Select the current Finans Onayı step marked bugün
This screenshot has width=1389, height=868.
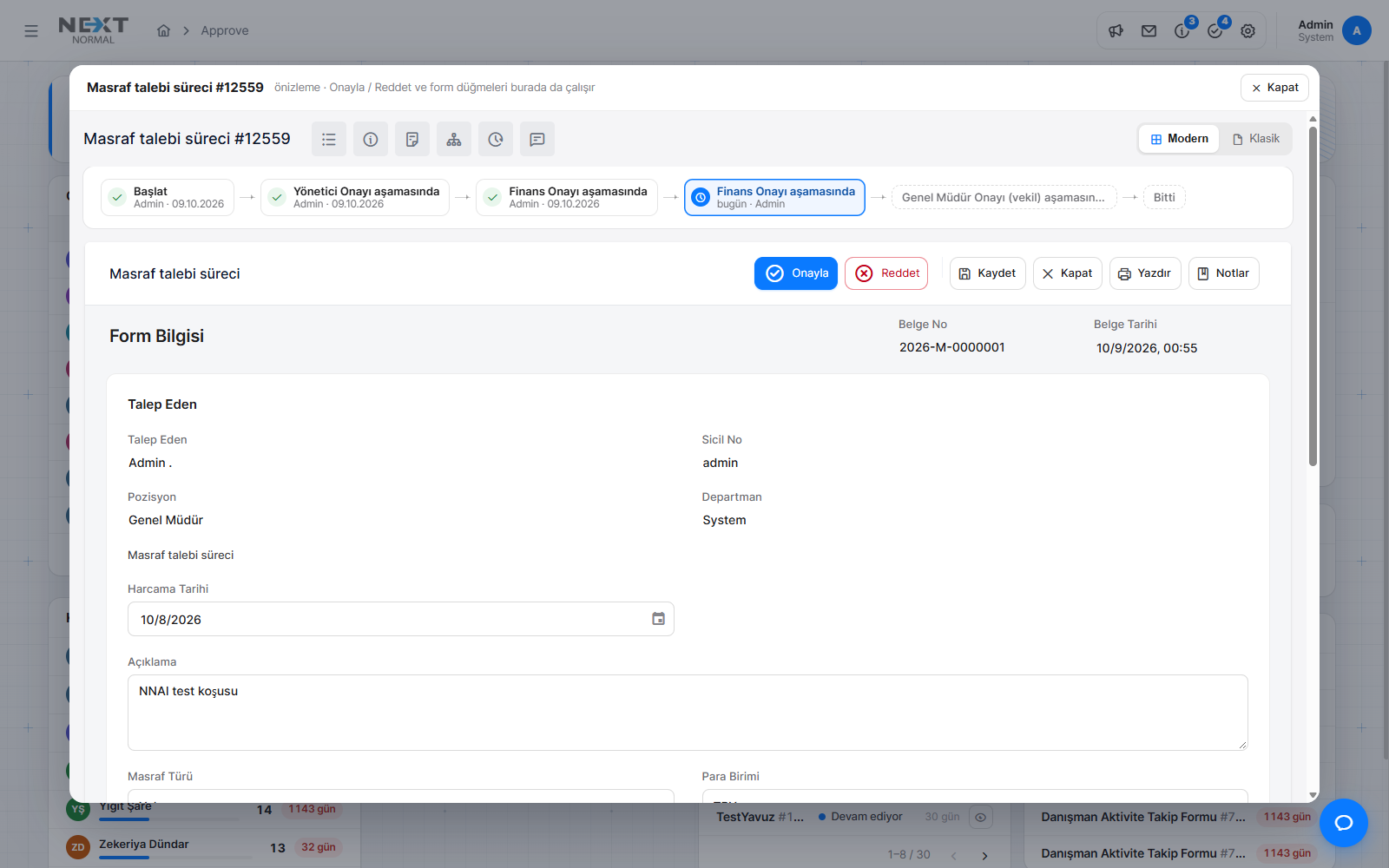(775, 197)
